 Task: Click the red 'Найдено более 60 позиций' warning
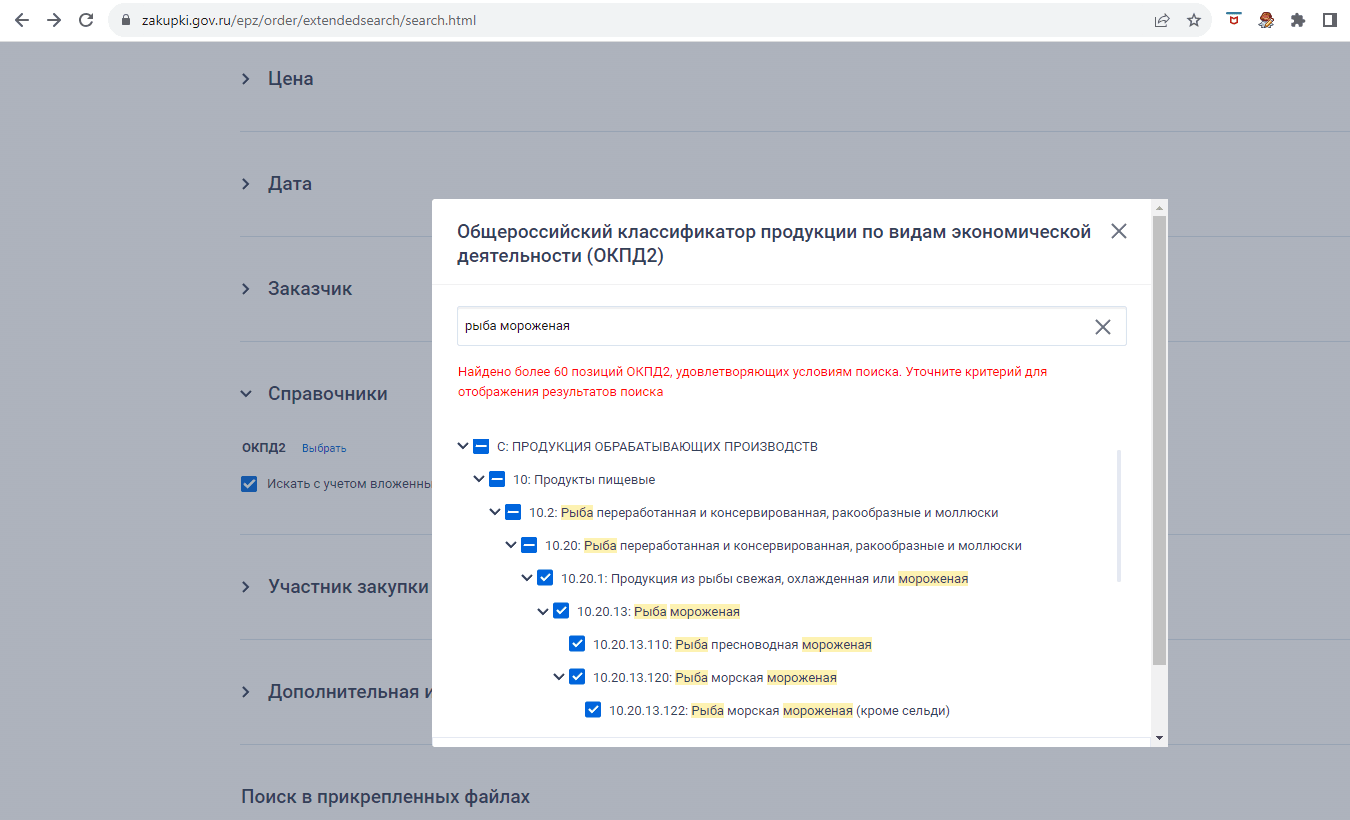(752, 382)
